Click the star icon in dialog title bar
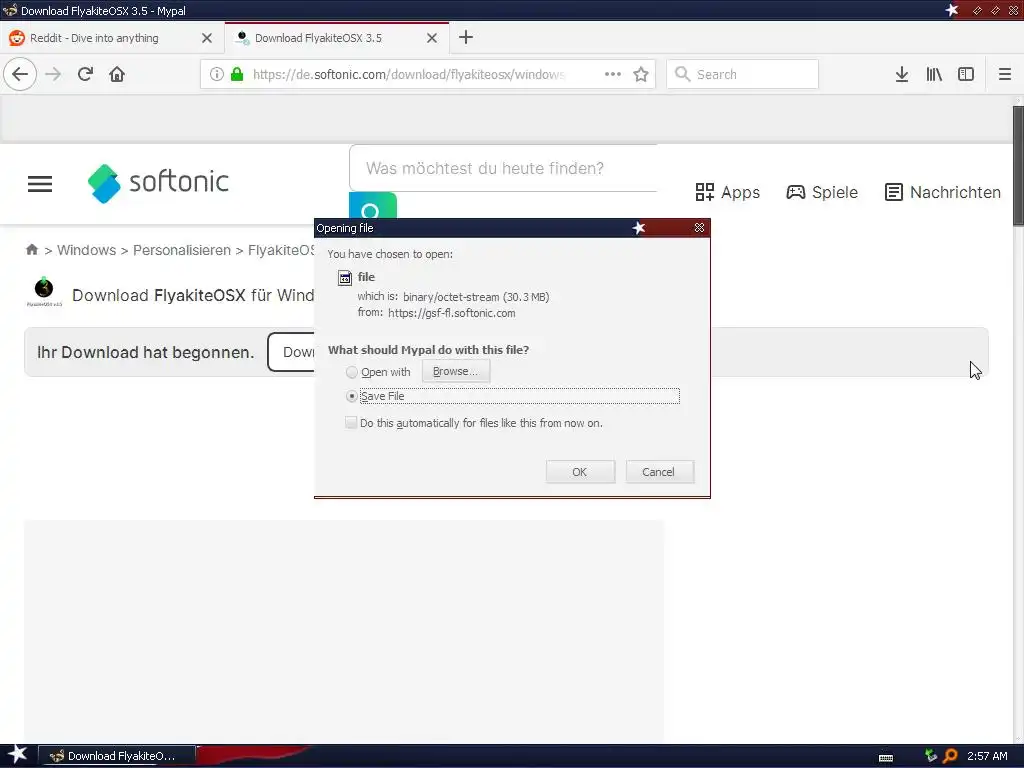 pos(639,228)
